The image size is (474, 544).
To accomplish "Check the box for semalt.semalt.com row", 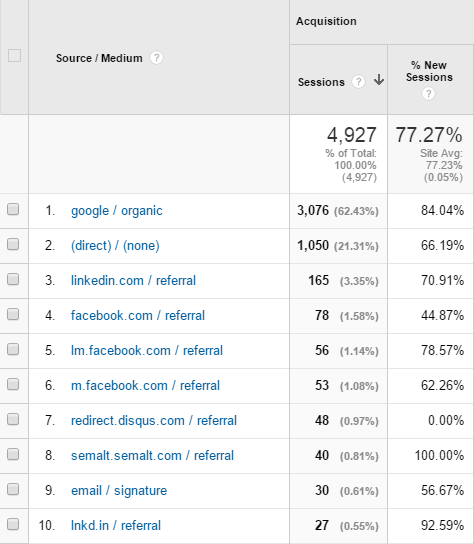I will click(x=13, y=454).
